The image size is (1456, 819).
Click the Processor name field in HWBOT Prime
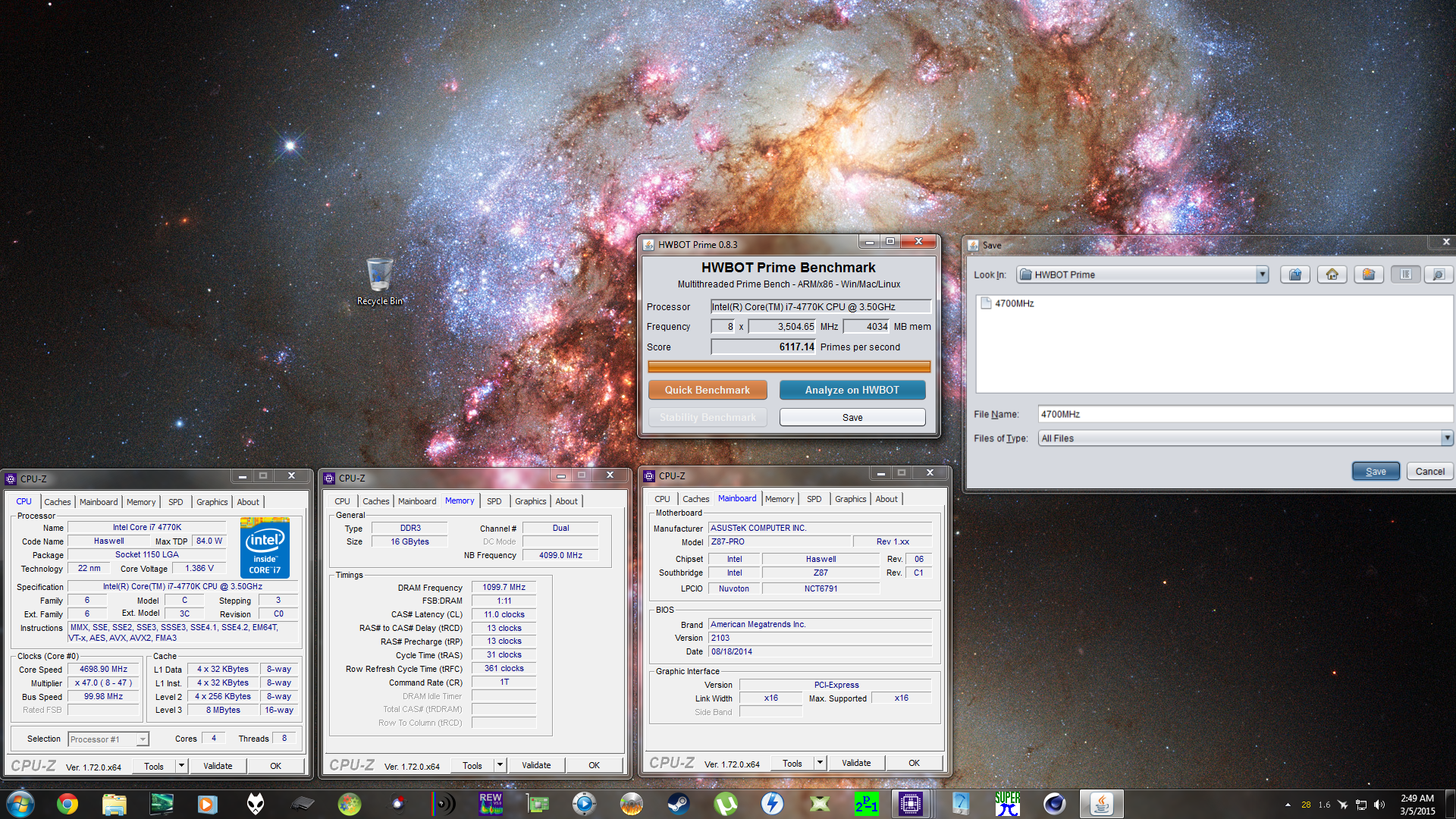[821, 306]
